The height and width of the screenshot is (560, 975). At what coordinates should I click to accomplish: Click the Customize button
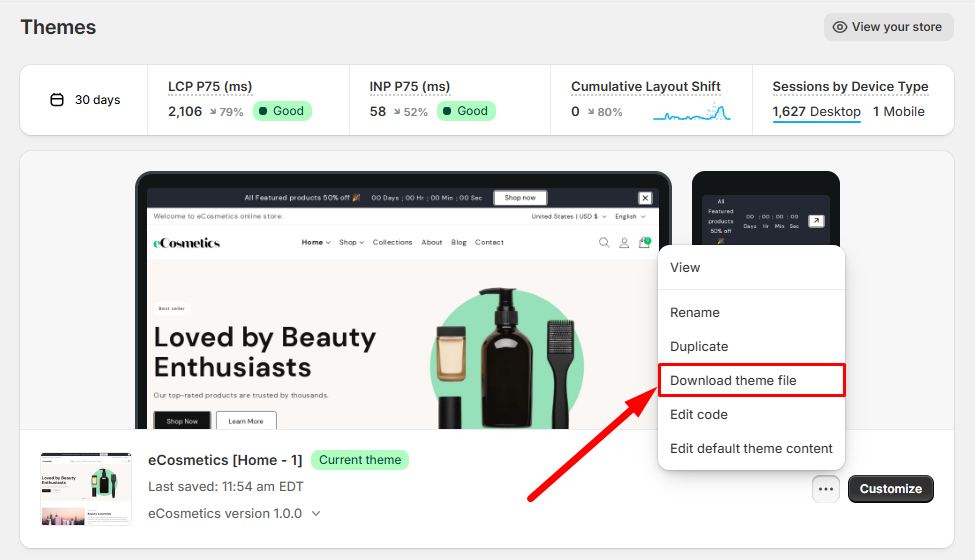890,489
